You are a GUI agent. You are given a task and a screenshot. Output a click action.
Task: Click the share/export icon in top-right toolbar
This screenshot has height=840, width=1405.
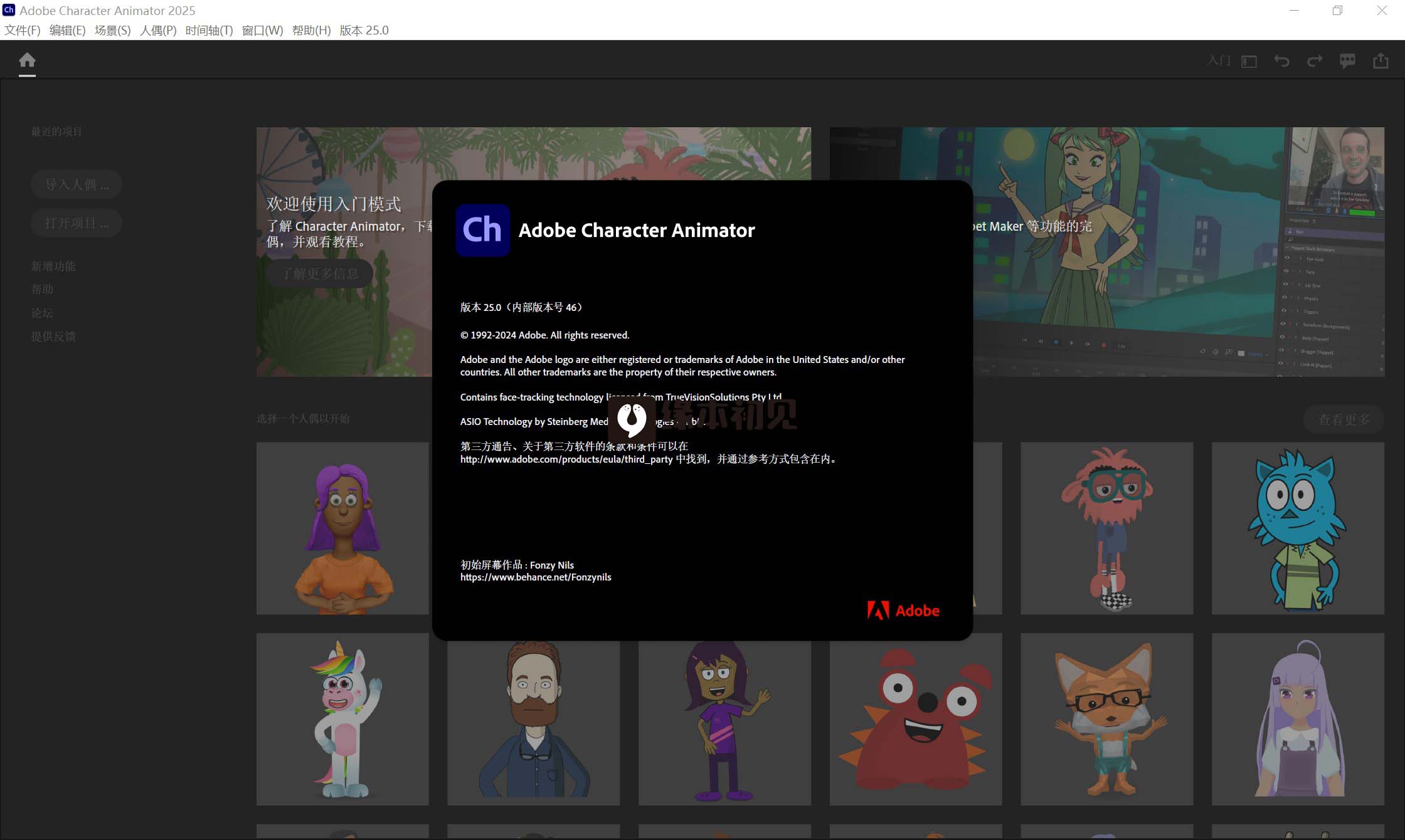(x=1381, y=61)
